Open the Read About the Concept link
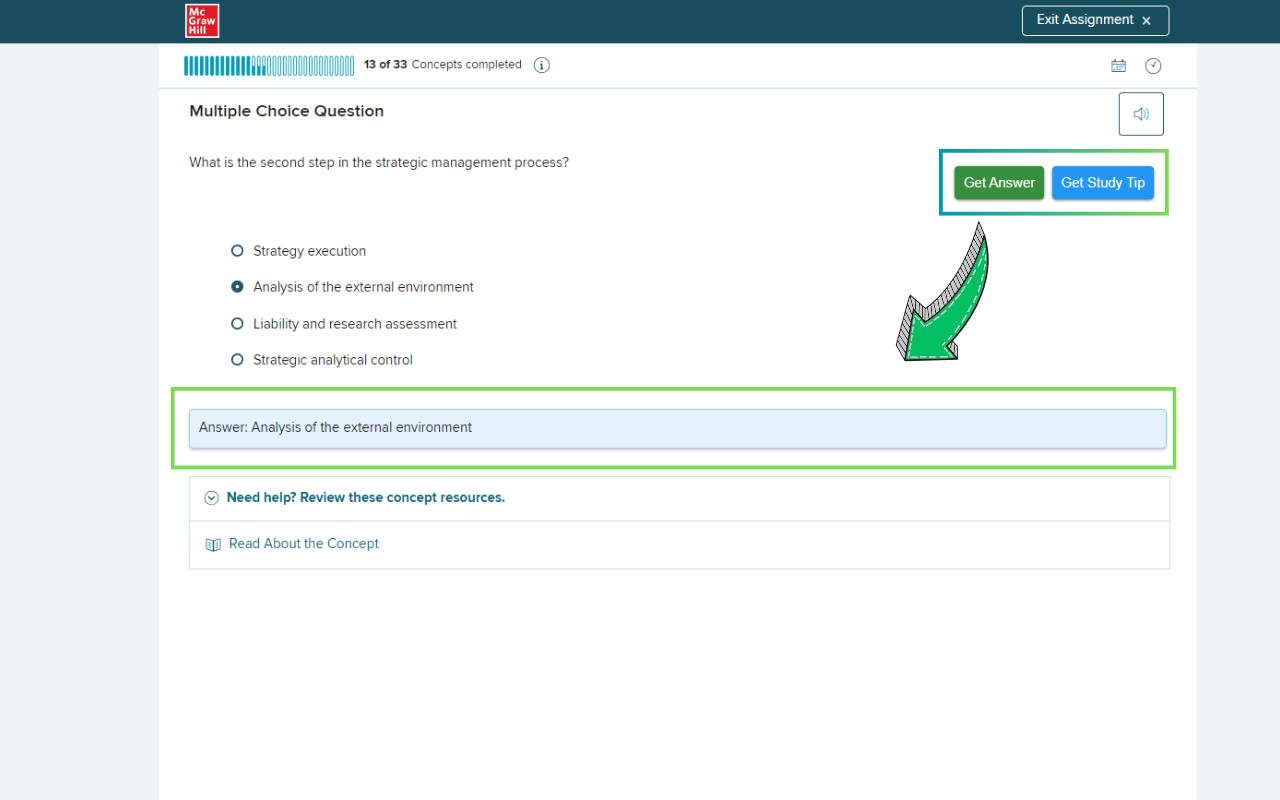Image resolution: width=1280 pixels, height=800 pixels. 304,544
